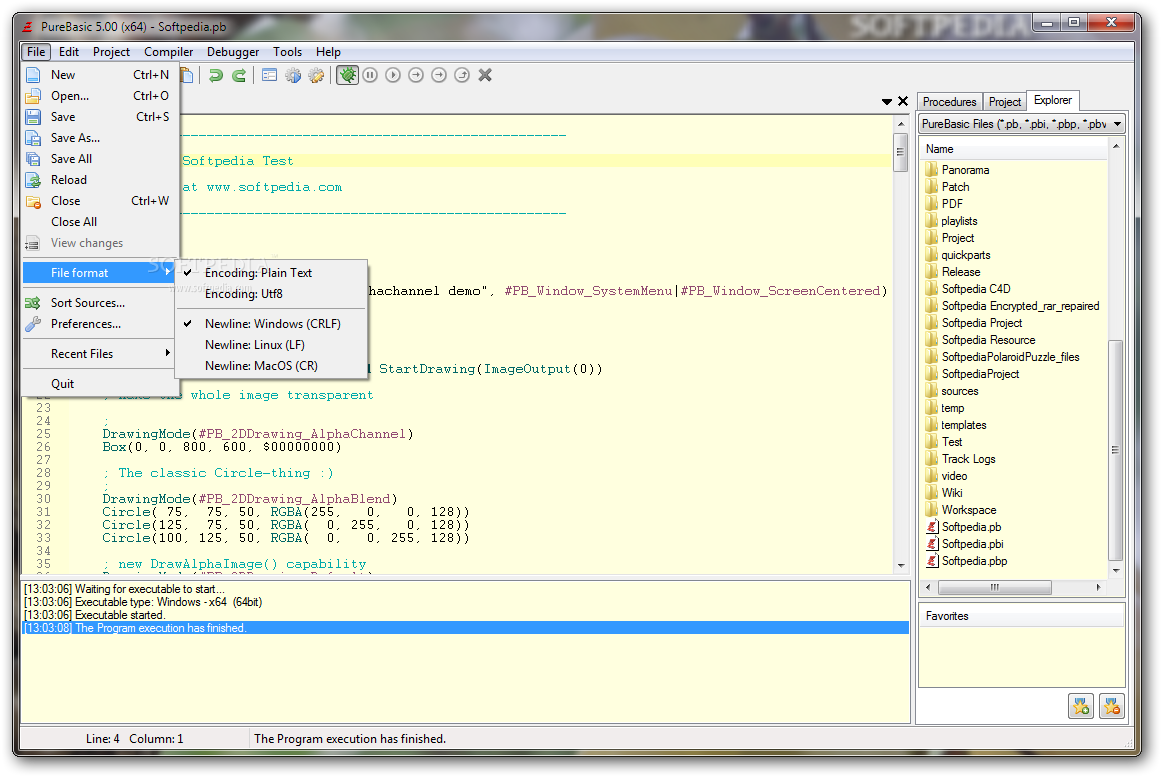Toggle the green bug debugger button
Viewport: 1162px width, 777px height.
click(x=348, y=75)
